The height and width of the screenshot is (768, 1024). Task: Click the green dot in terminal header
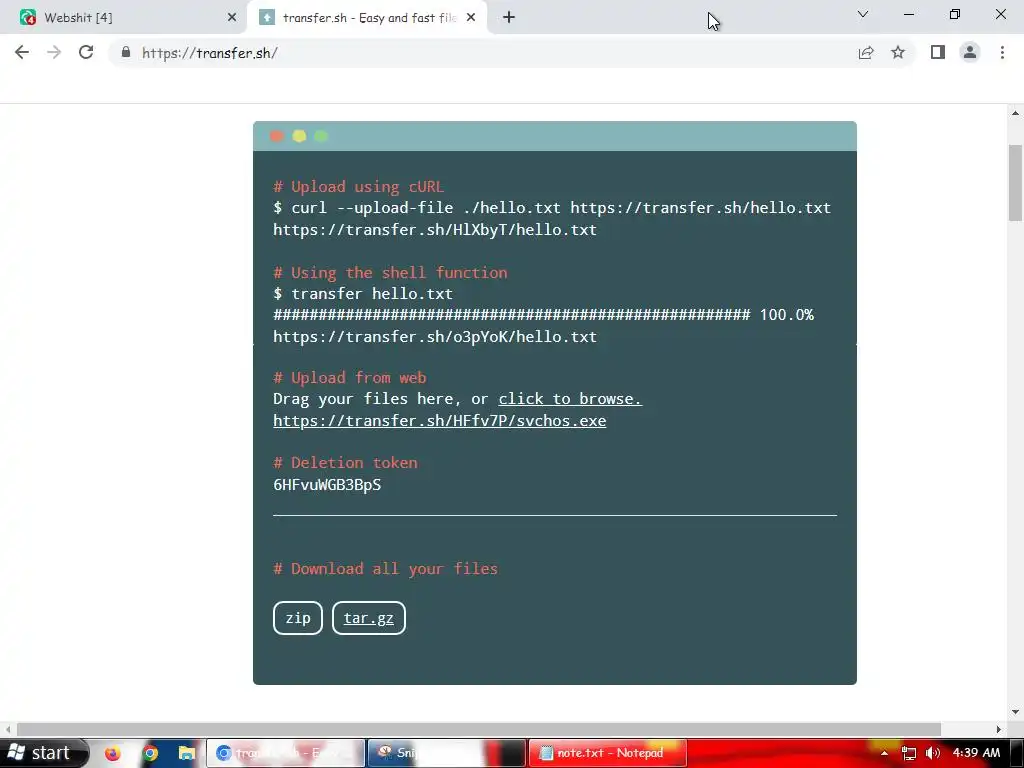pos(321,136)
